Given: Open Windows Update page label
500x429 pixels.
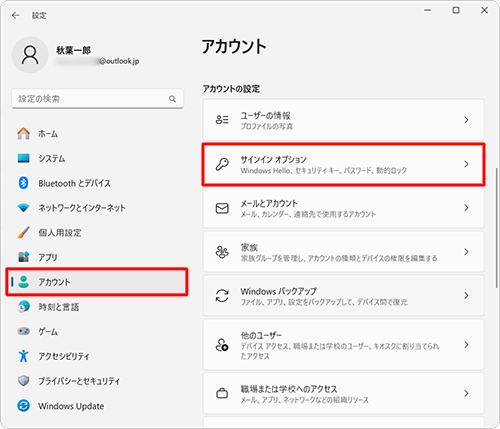Looking at the screenshot, I should coord(71,406).
